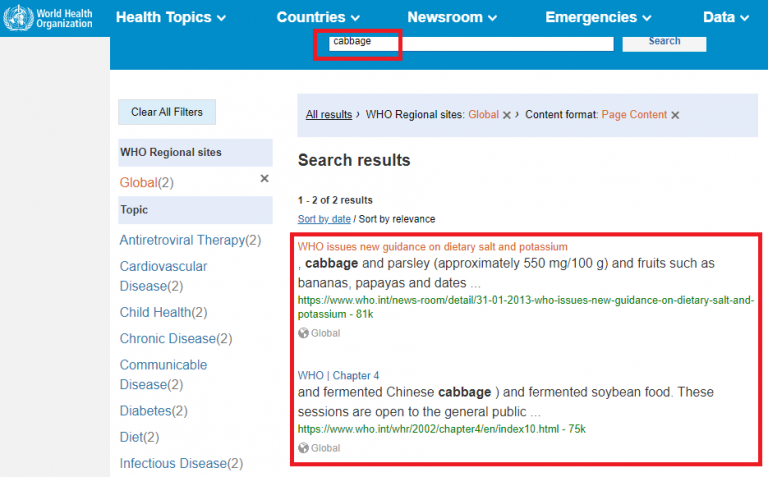The image size is (768, 477).
Task: Click the Topic section header
Action: point(195,210)
